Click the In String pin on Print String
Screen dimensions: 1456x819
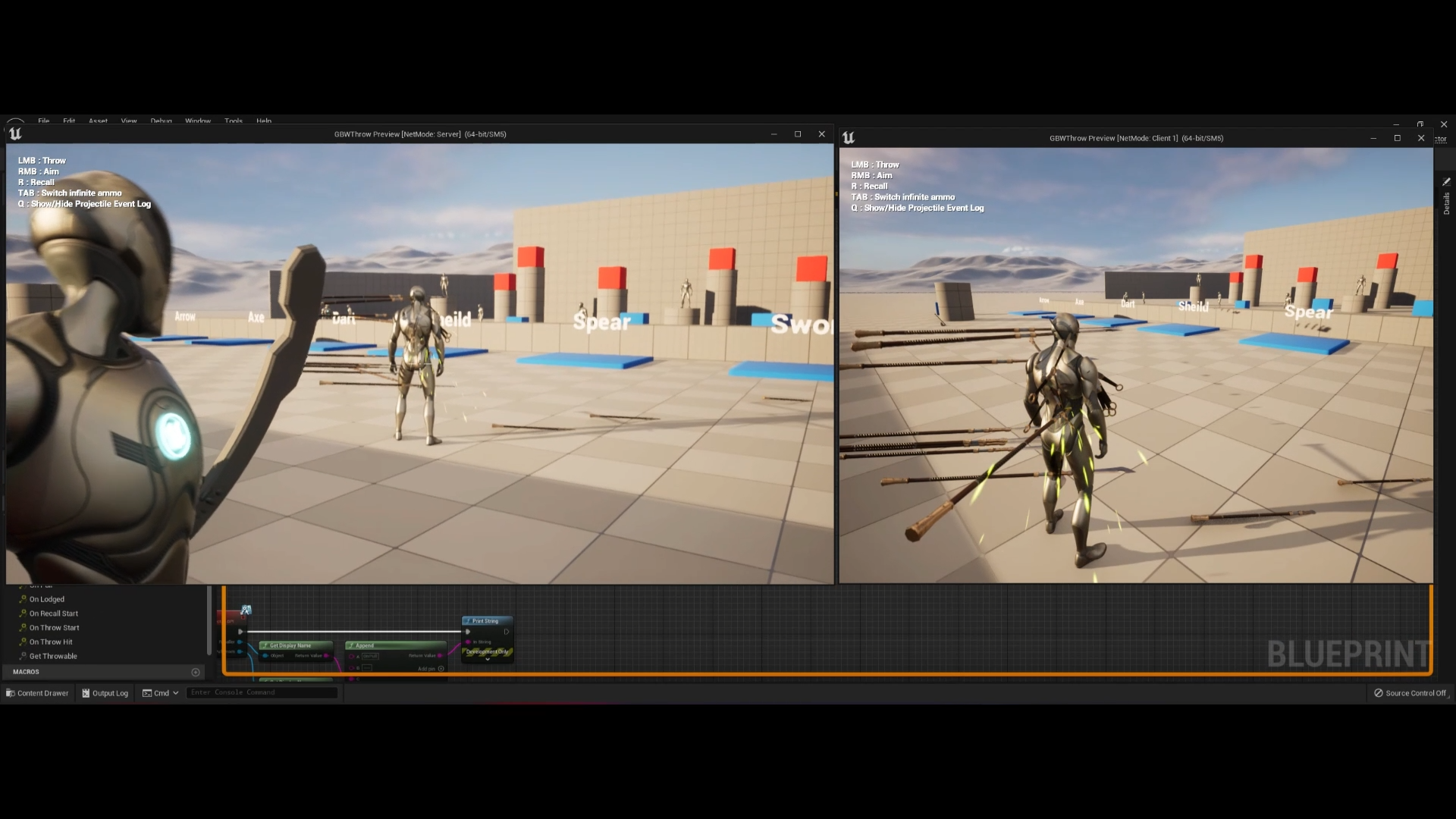click(468, 642)
